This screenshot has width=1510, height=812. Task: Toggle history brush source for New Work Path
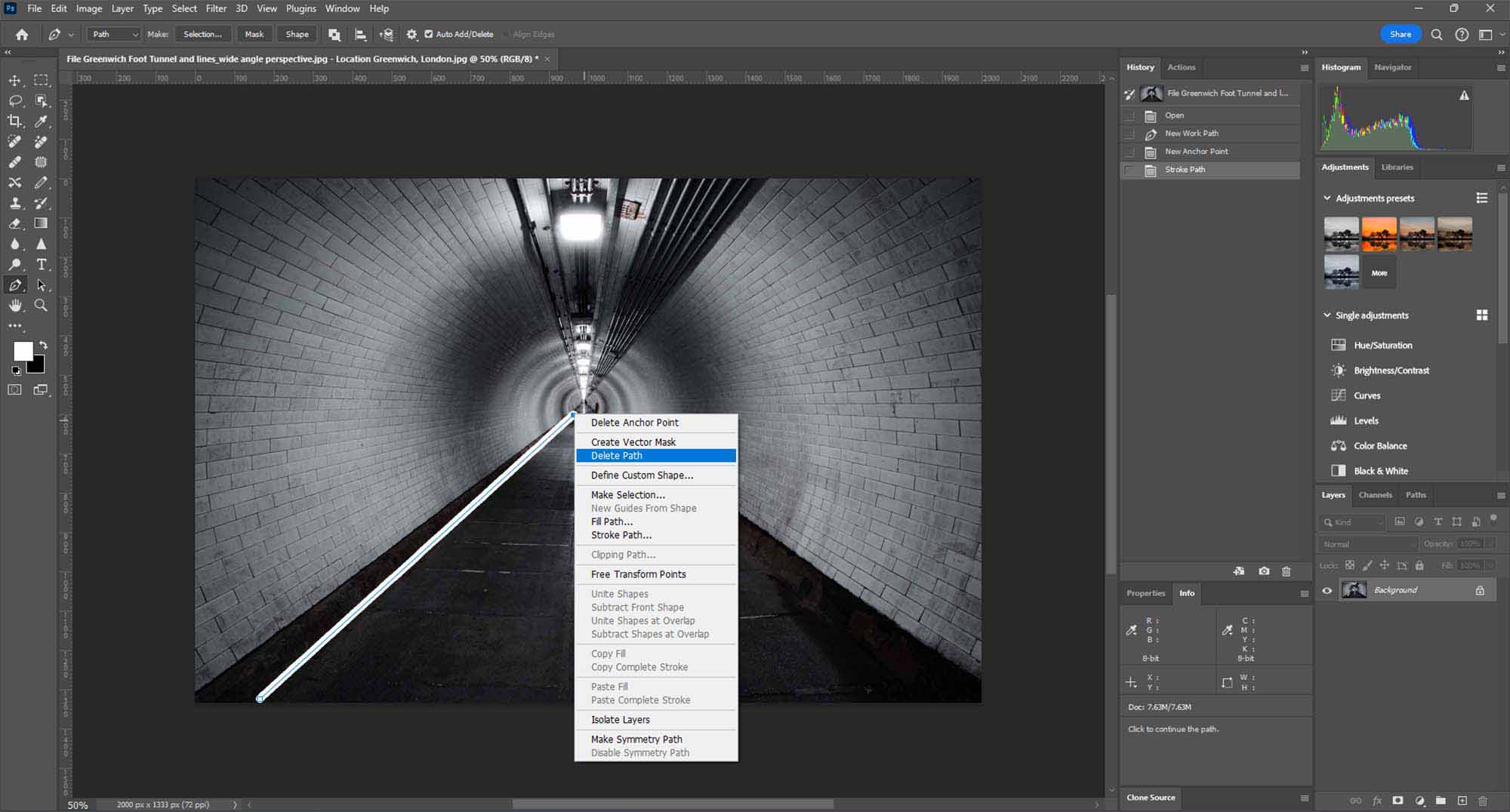1129,134
